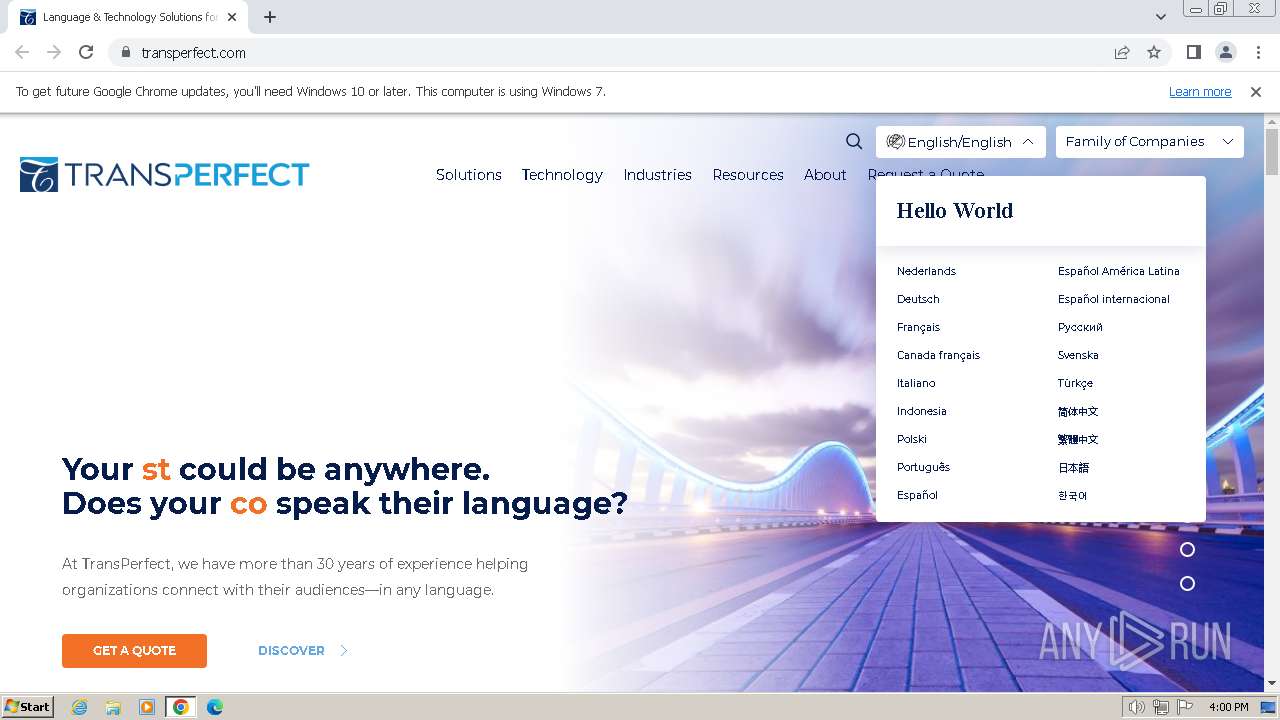Select the upper carousel slide dot
This screenshot has height=720, width=1280.
1187,550
